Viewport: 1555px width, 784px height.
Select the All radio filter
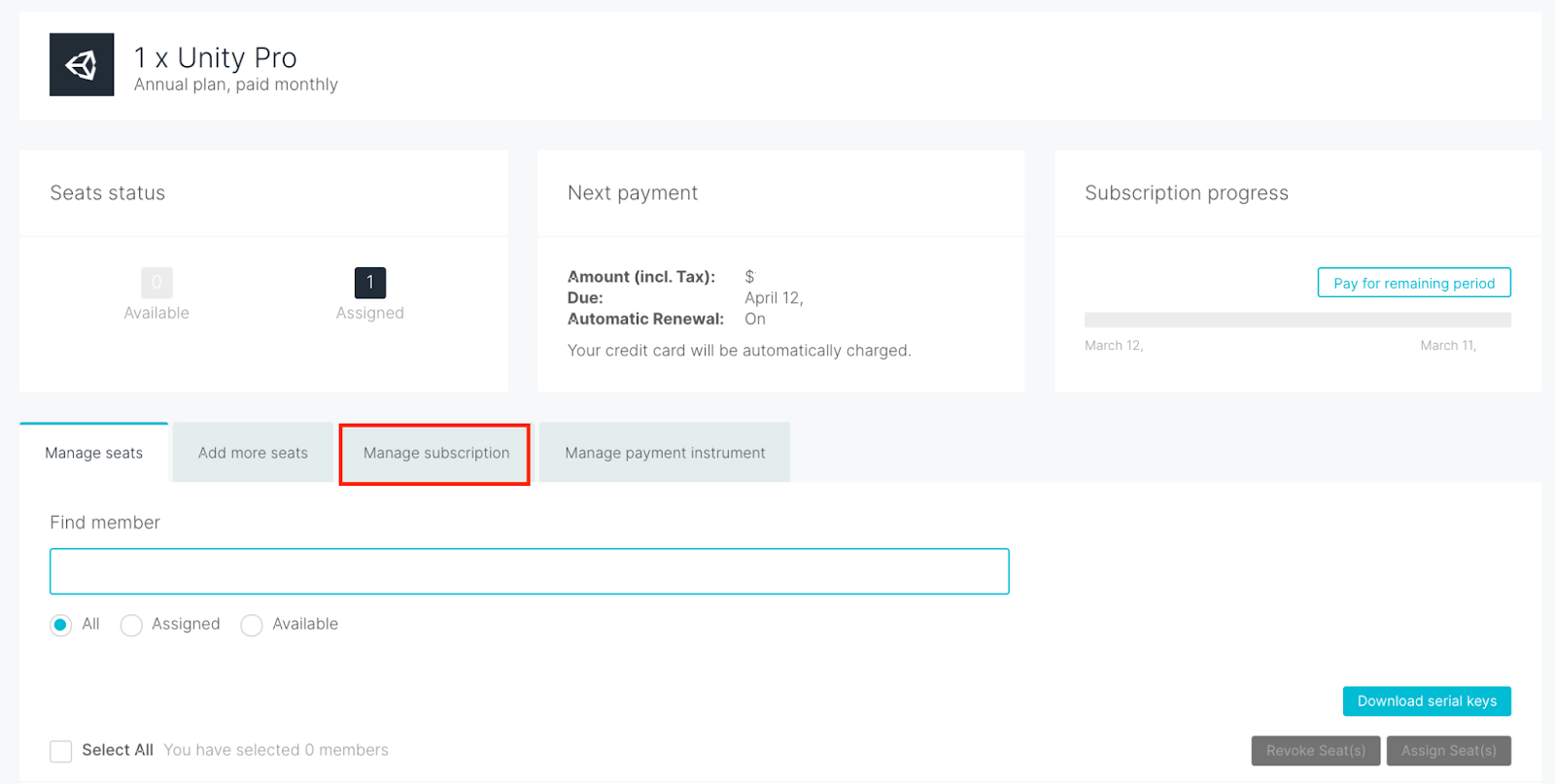click(x=61, y=625)
